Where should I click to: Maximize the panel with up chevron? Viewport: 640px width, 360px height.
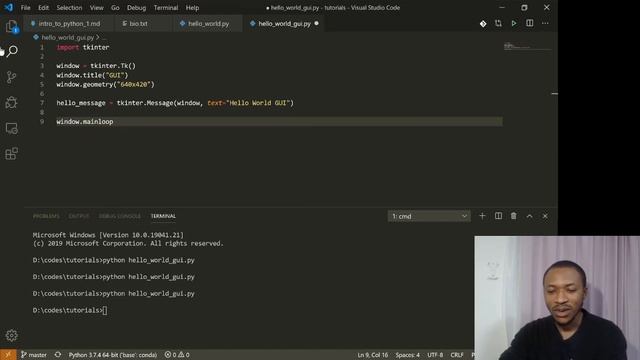point(529,216)
